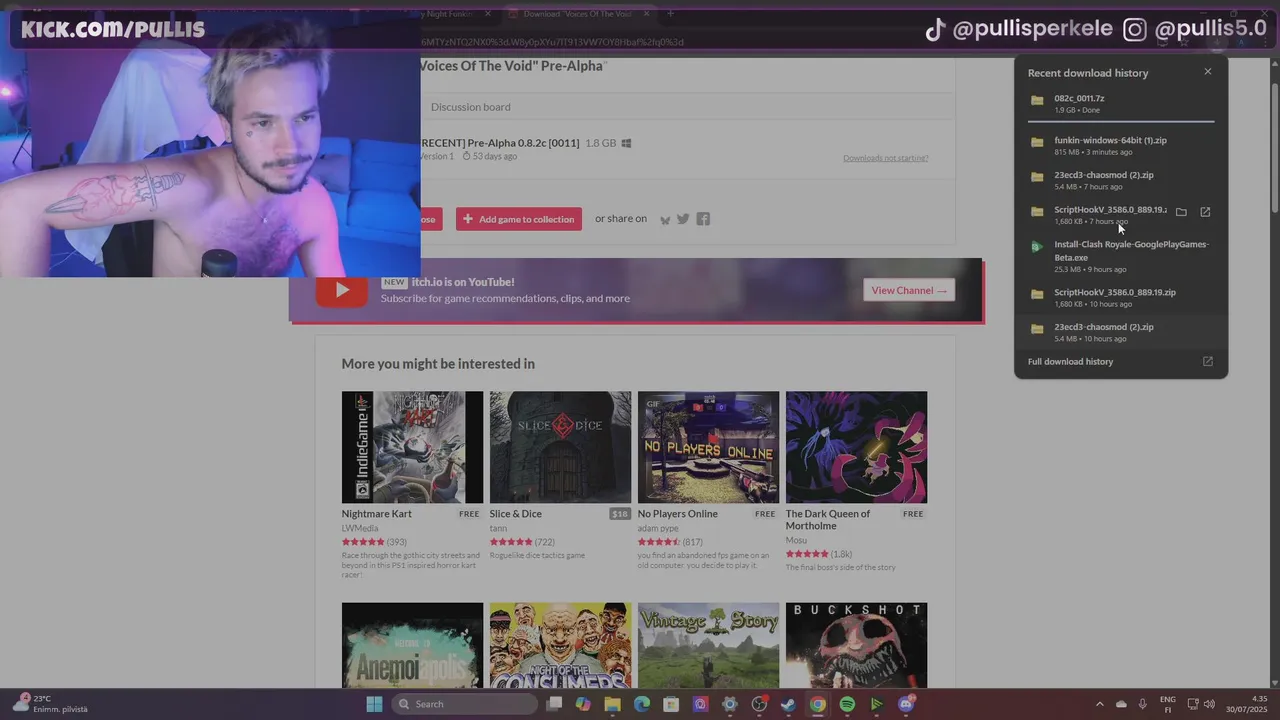Open File Explorer from taskbar

pos(612,704)
